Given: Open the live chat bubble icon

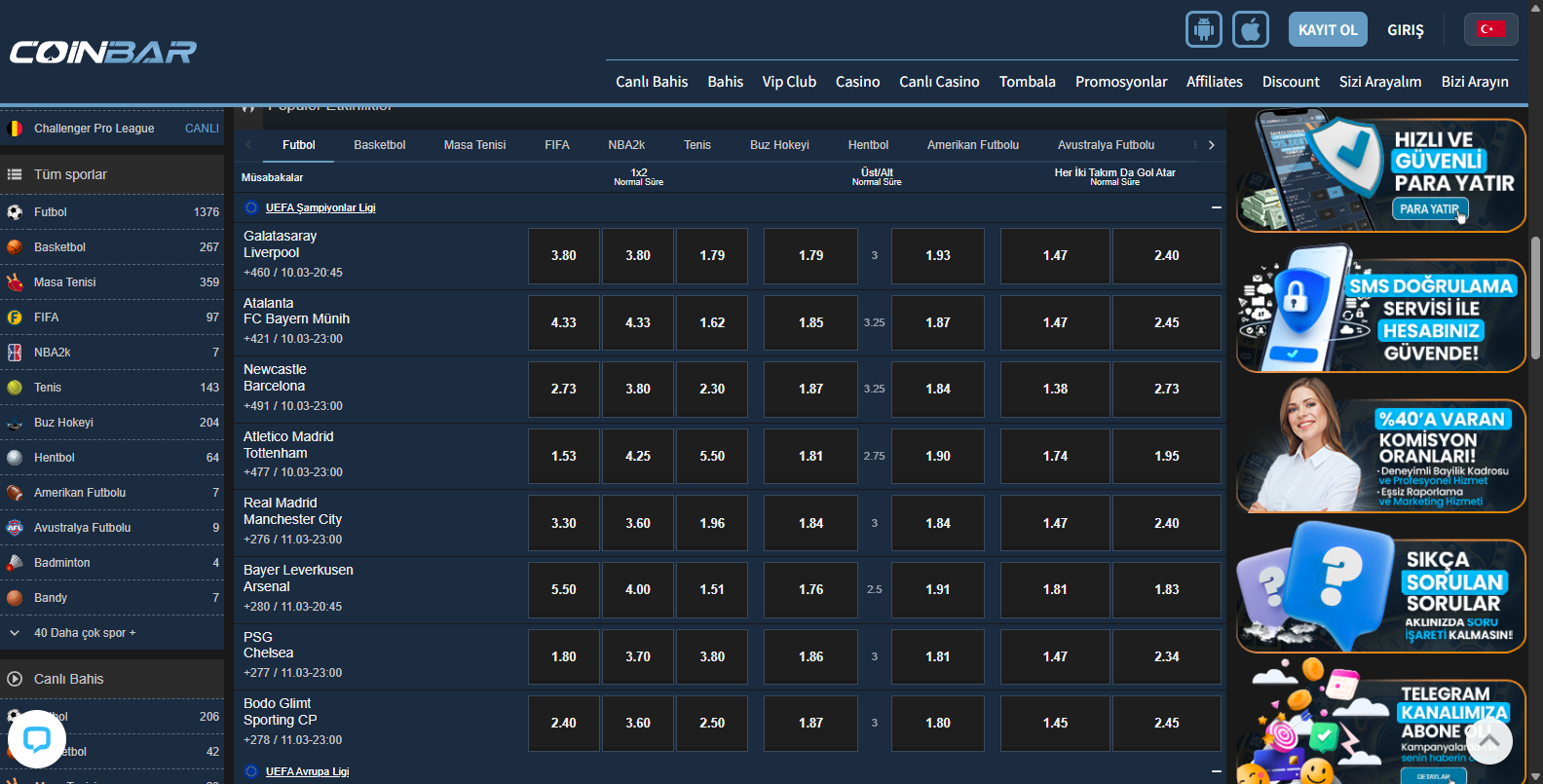Looking at the screenshot, I should coord(37,740).
